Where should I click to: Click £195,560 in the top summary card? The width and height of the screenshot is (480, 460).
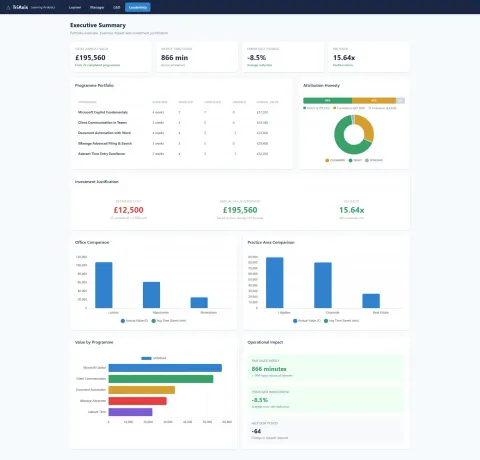(x=90, y=58)
